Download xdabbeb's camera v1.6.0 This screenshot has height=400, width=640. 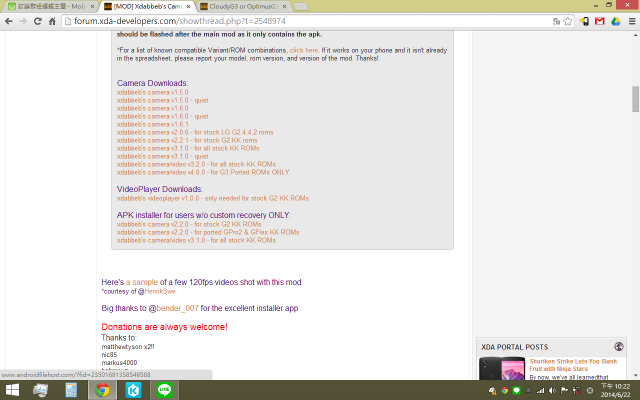153,108
